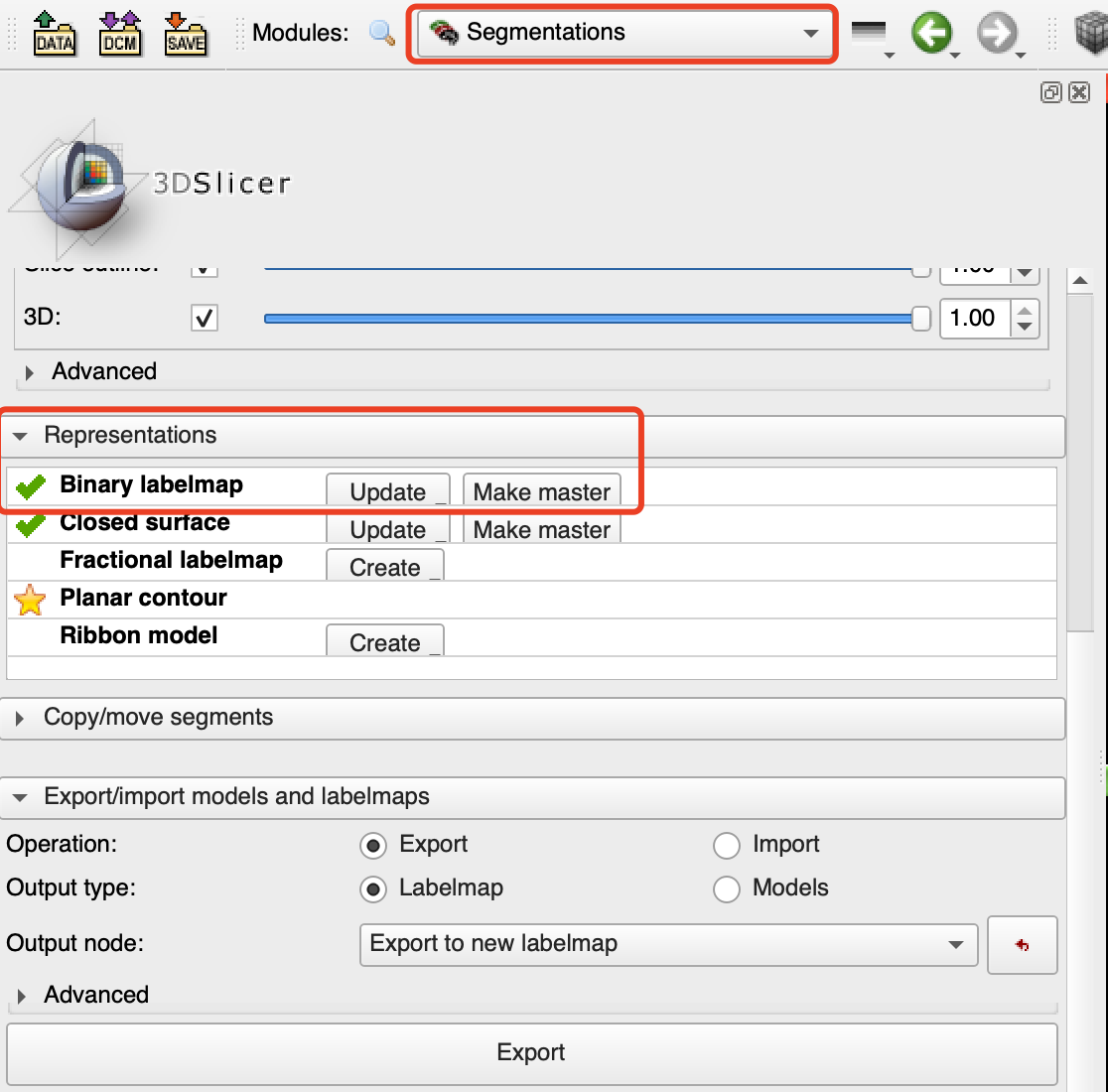Click the green check beside Closed surface
This screenshot has height=1092, width=1108.
[x=31, y=525]
